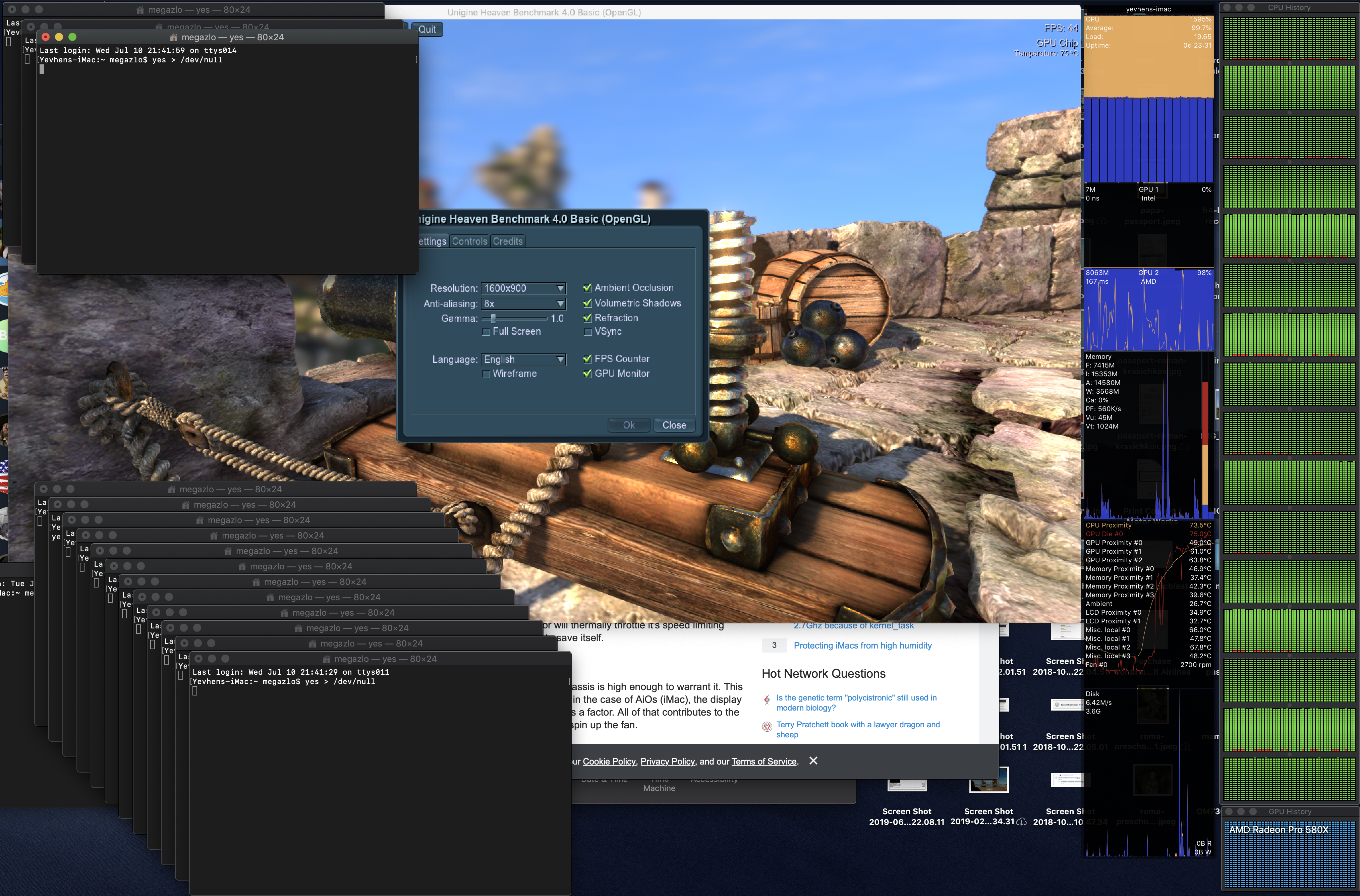Enable the Full Screen checkbox
Viewport: 1360px width, 896px height.
486,332
